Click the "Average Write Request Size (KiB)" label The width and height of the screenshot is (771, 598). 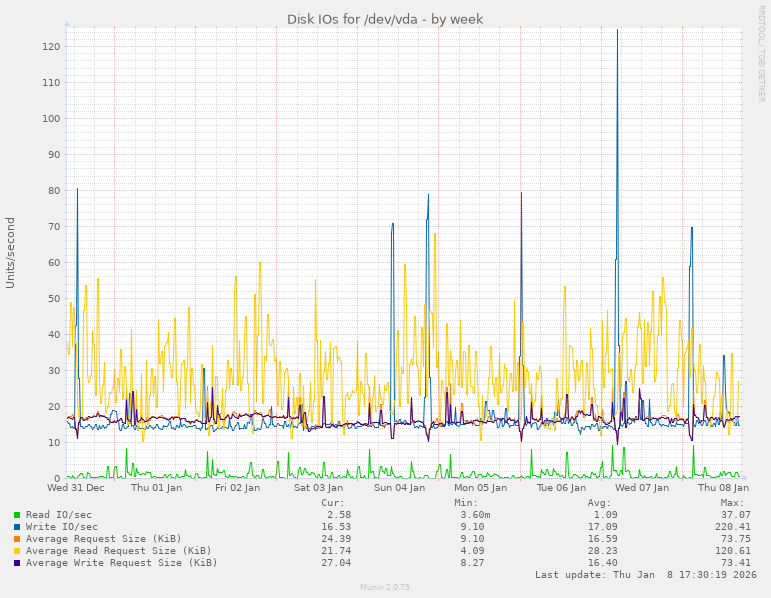click(x=121, y=563)
